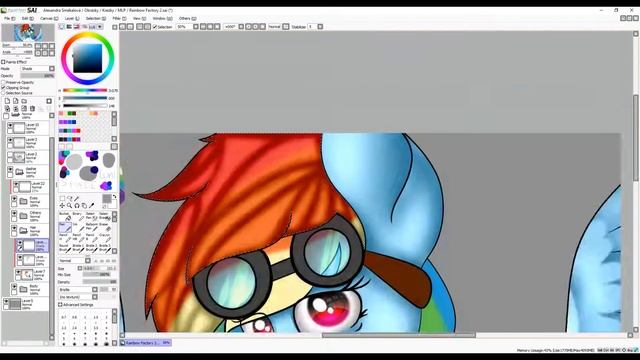This screenshot has width=640, height=360.
Task: Open the layer Mode dropdown showing Shade
Action: [x=38, y=69]
